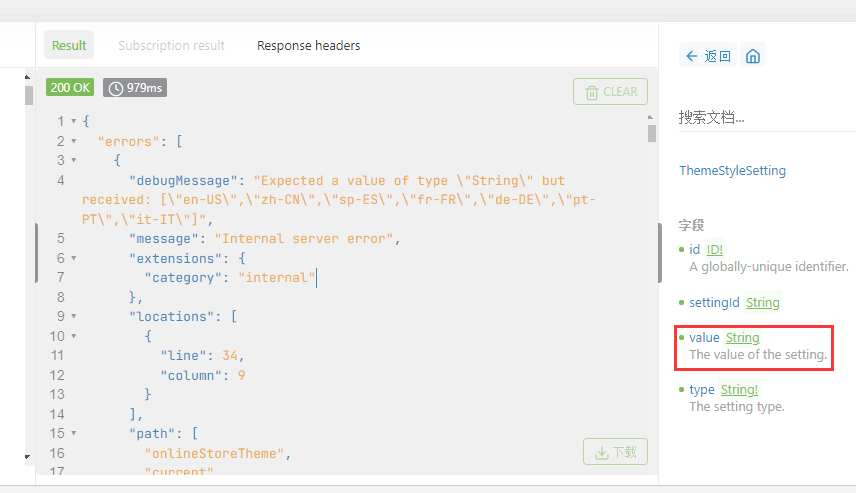The image size is (856, 493).
Task: Fold the path array at line 15
Action: (x=74, y=434)
